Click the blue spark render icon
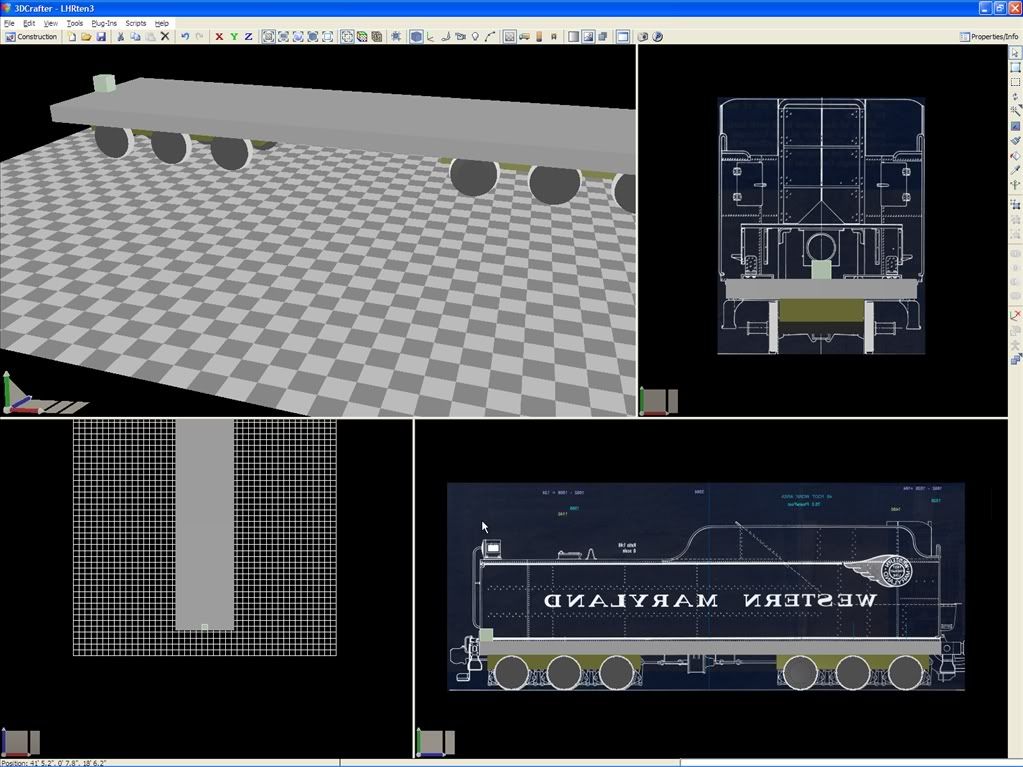 click(x=396, y=37)
